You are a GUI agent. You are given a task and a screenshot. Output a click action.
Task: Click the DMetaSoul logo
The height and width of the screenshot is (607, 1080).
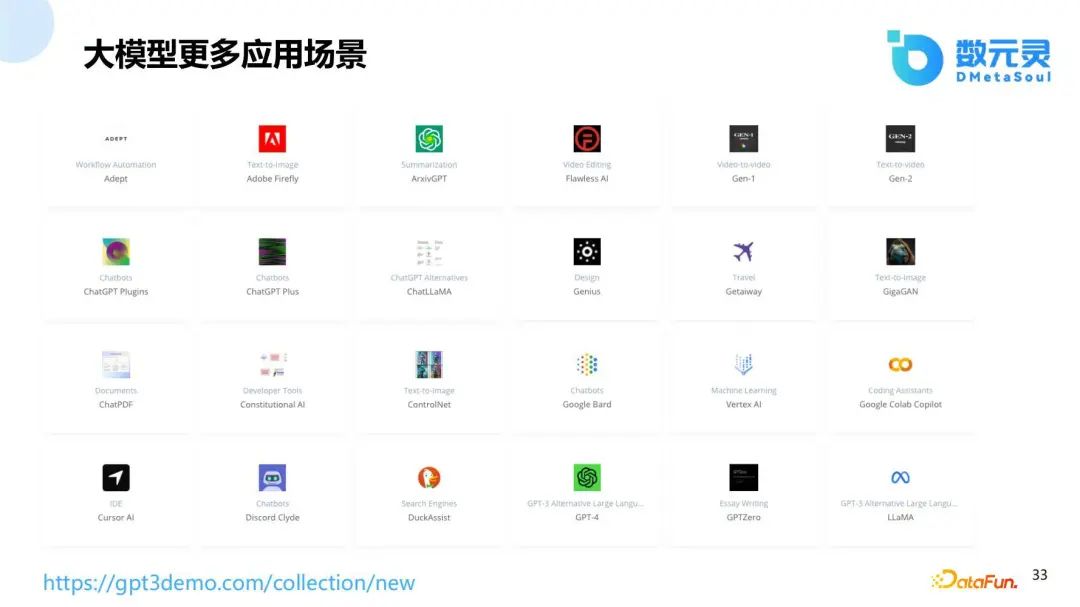click(x=969, y=58)
